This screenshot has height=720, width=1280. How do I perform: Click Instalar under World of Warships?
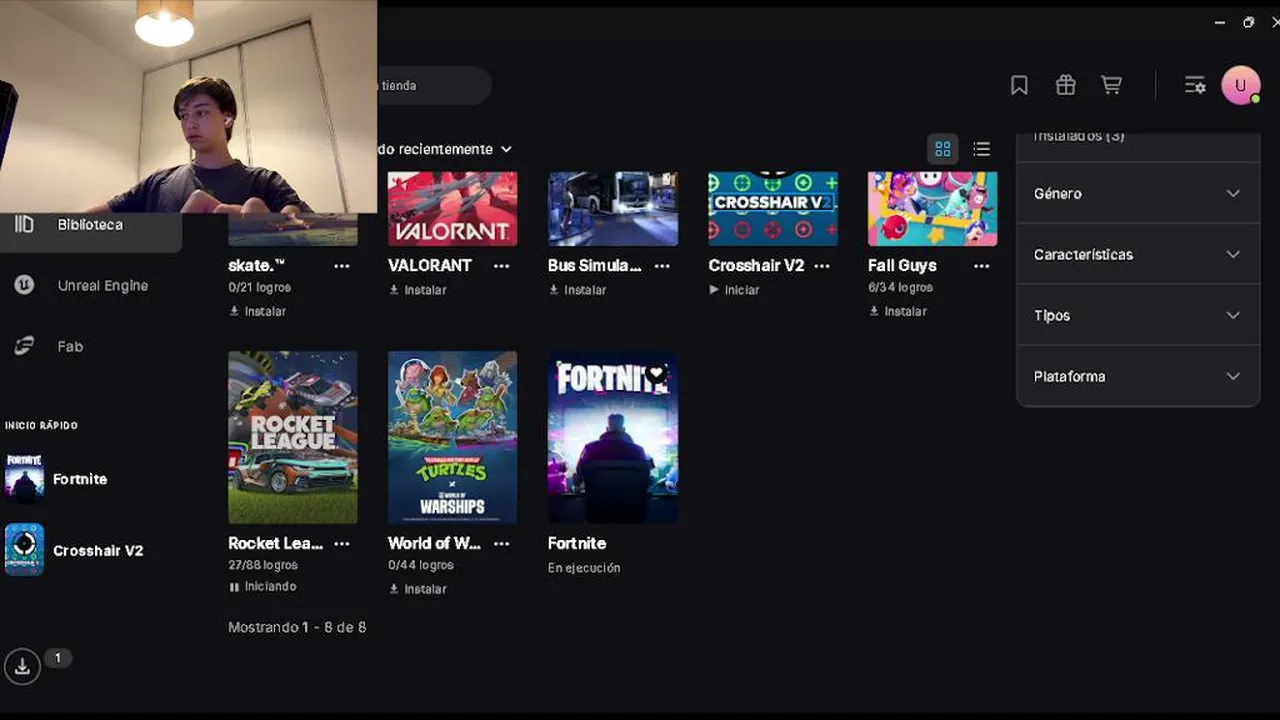click(418, 590)
